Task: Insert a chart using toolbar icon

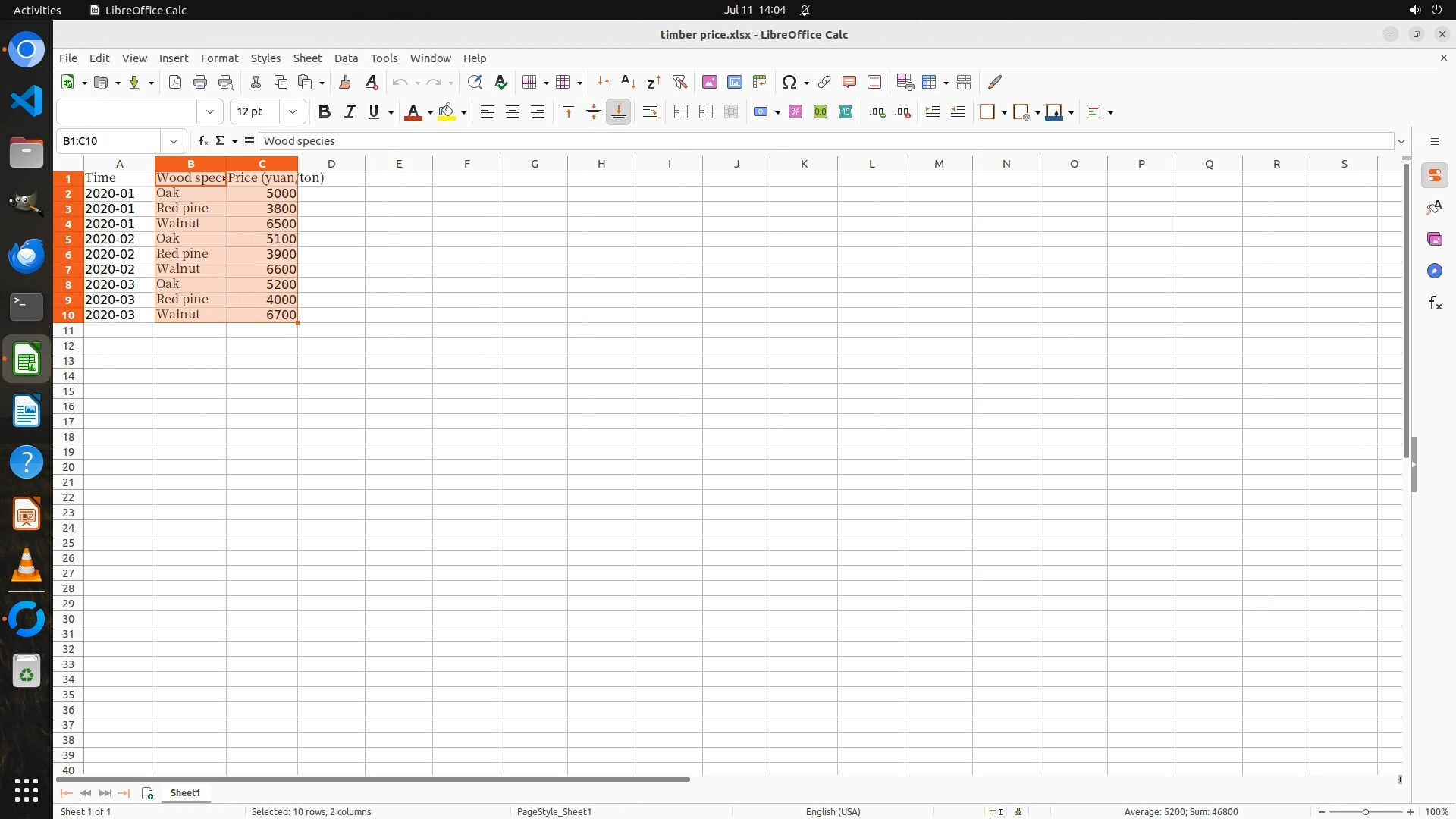Action: pos(734,82)
